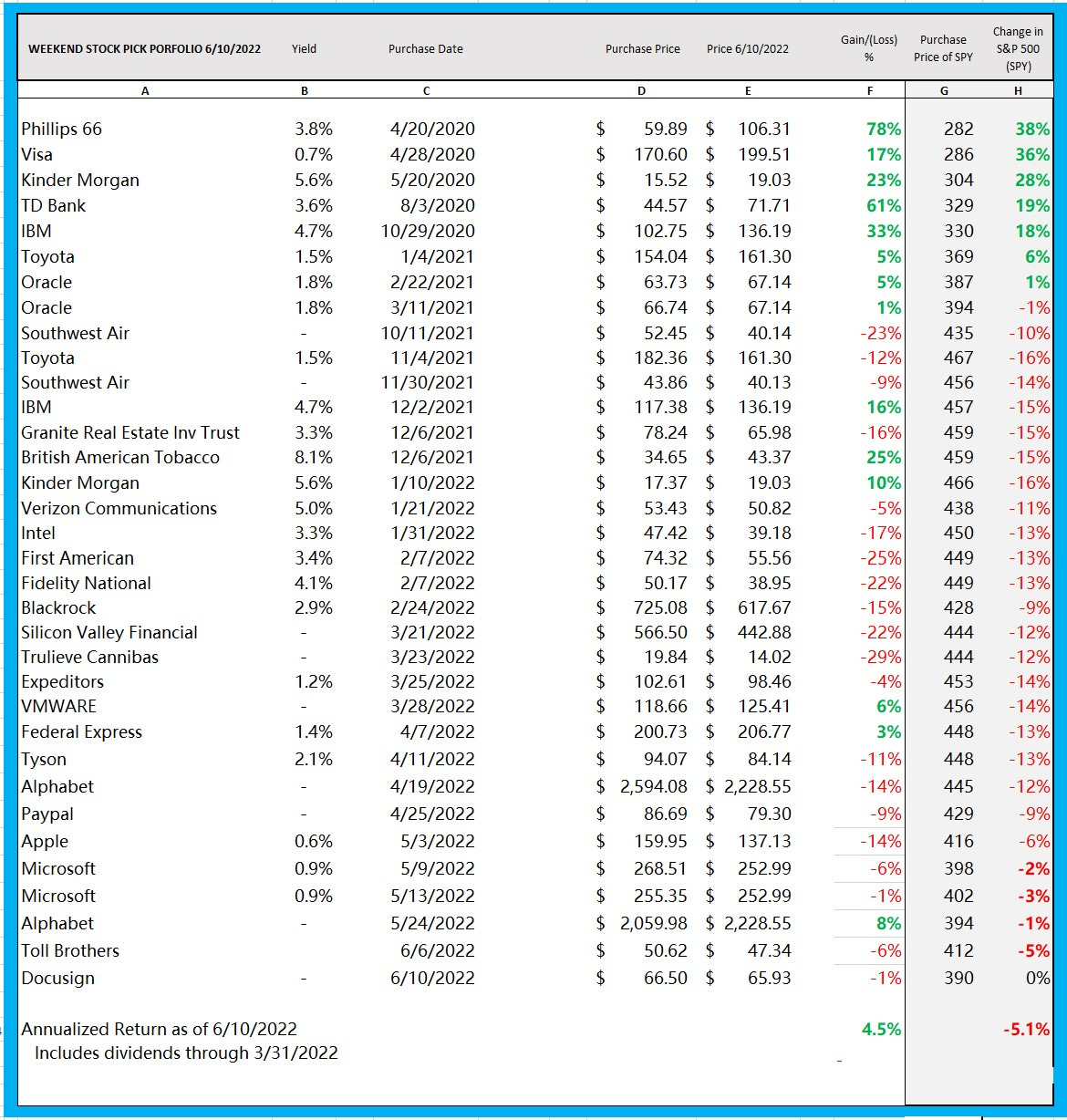This screenshot has height=1120, width=1067.
Task: Click the 'Purchase Price of SPY' header
Action: pos(943,48)
